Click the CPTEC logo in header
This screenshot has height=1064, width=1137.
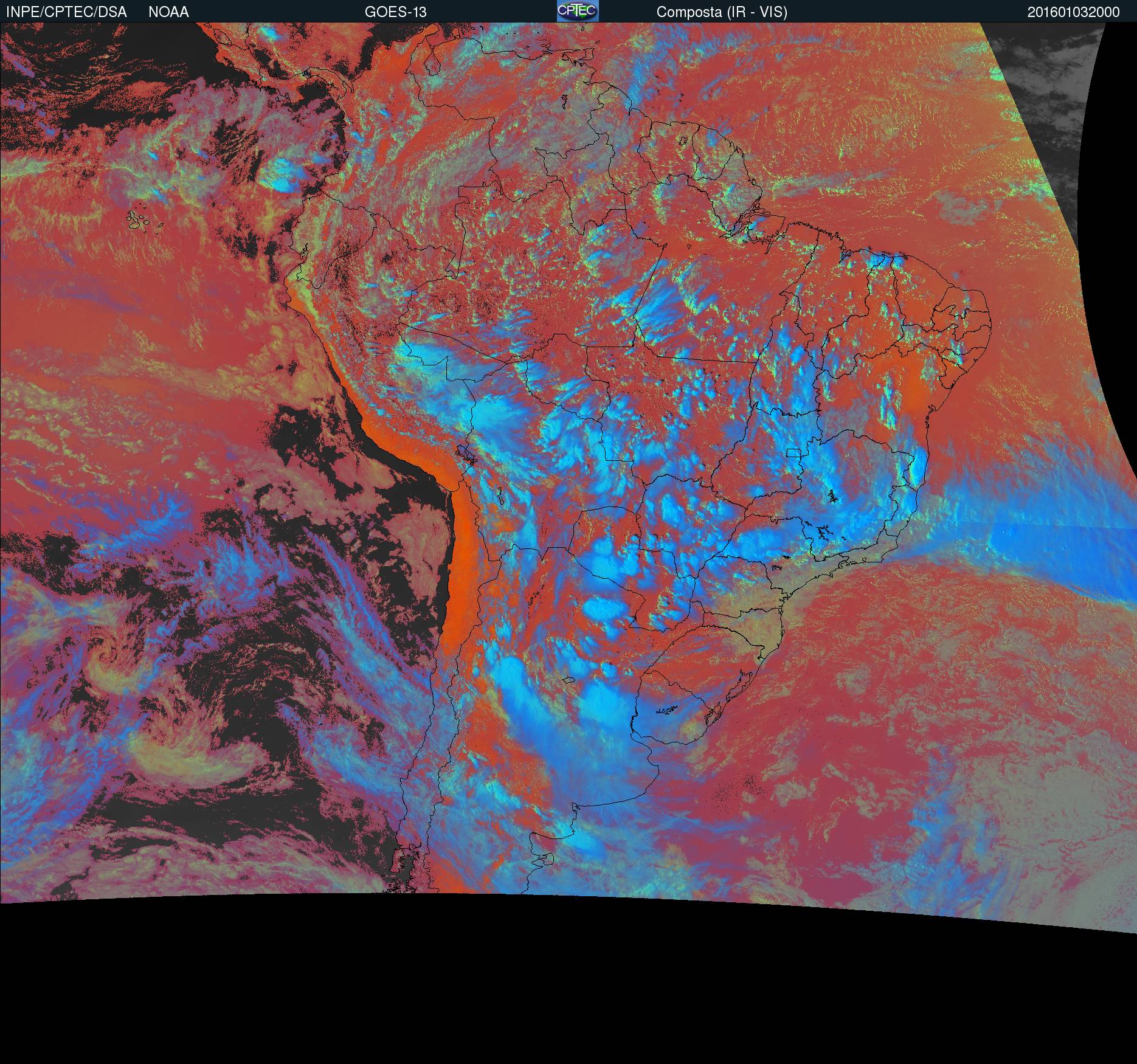pos(577,11)
